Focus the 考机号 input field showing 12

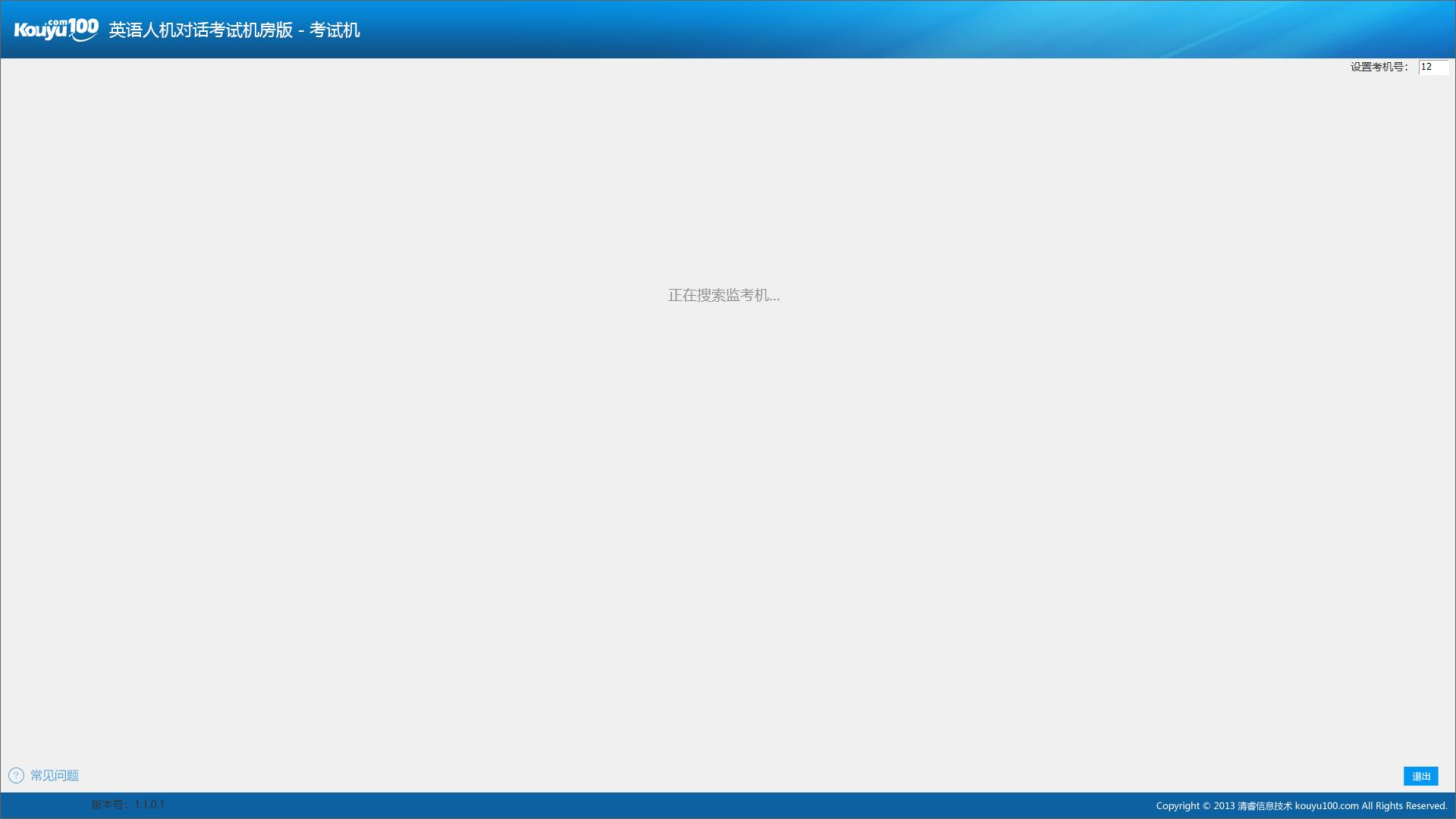[1433, 67]
